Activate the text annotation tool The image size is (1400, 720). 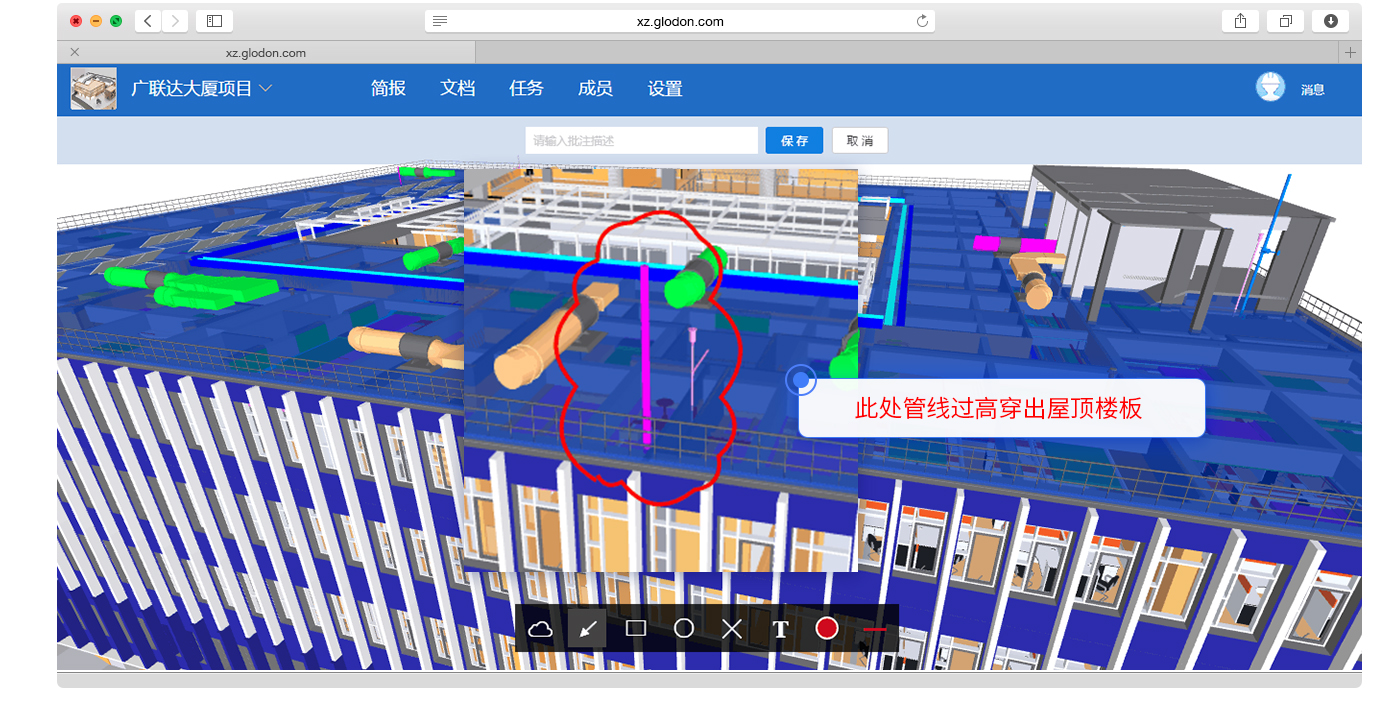point(781,629)
